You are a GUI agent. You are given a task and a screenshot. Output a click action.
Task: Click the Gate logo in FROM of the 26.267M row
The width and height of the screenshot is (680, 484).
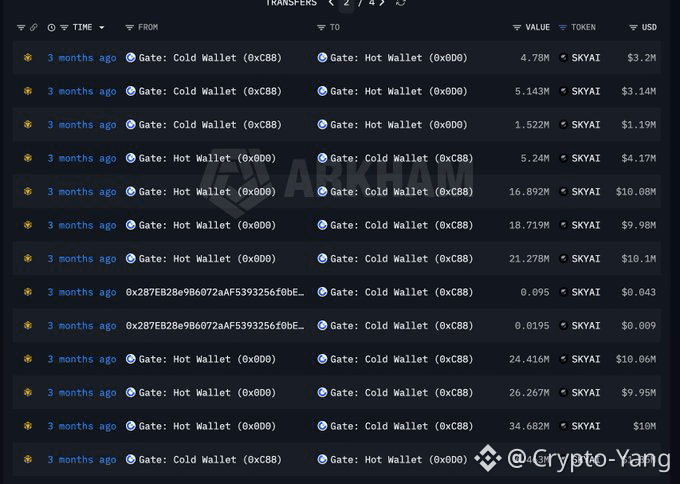[131, 392]
